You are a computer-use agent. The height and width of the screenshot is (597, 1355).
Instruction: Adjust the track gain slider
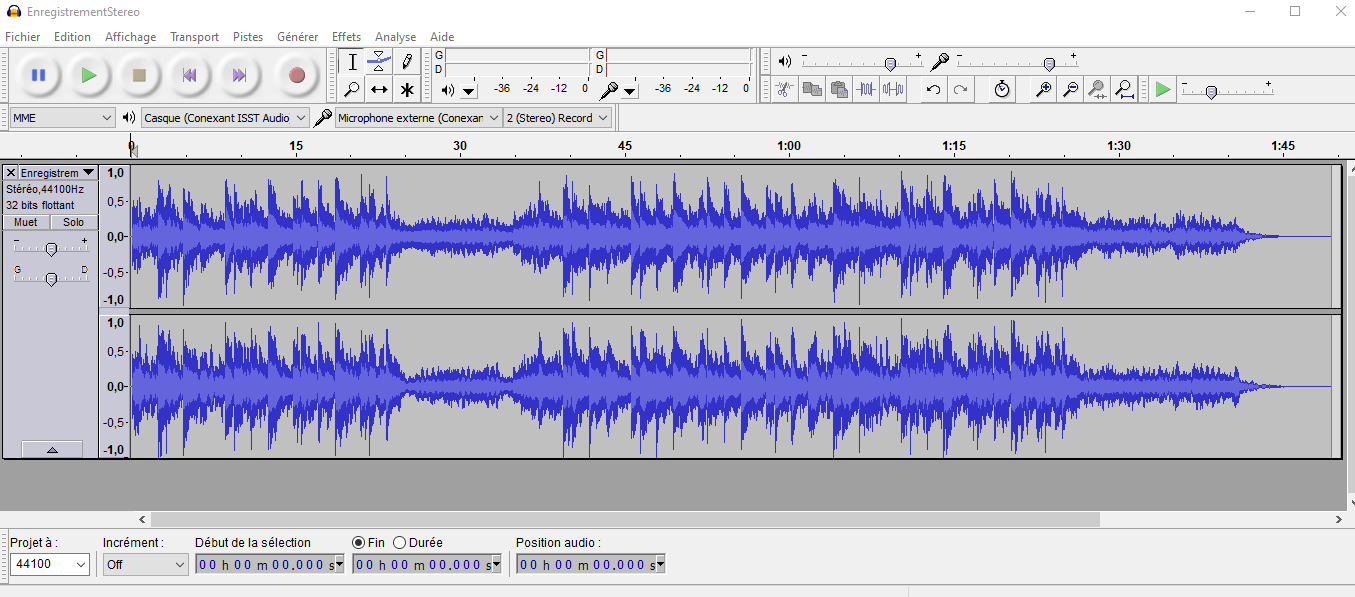point(50,247)
